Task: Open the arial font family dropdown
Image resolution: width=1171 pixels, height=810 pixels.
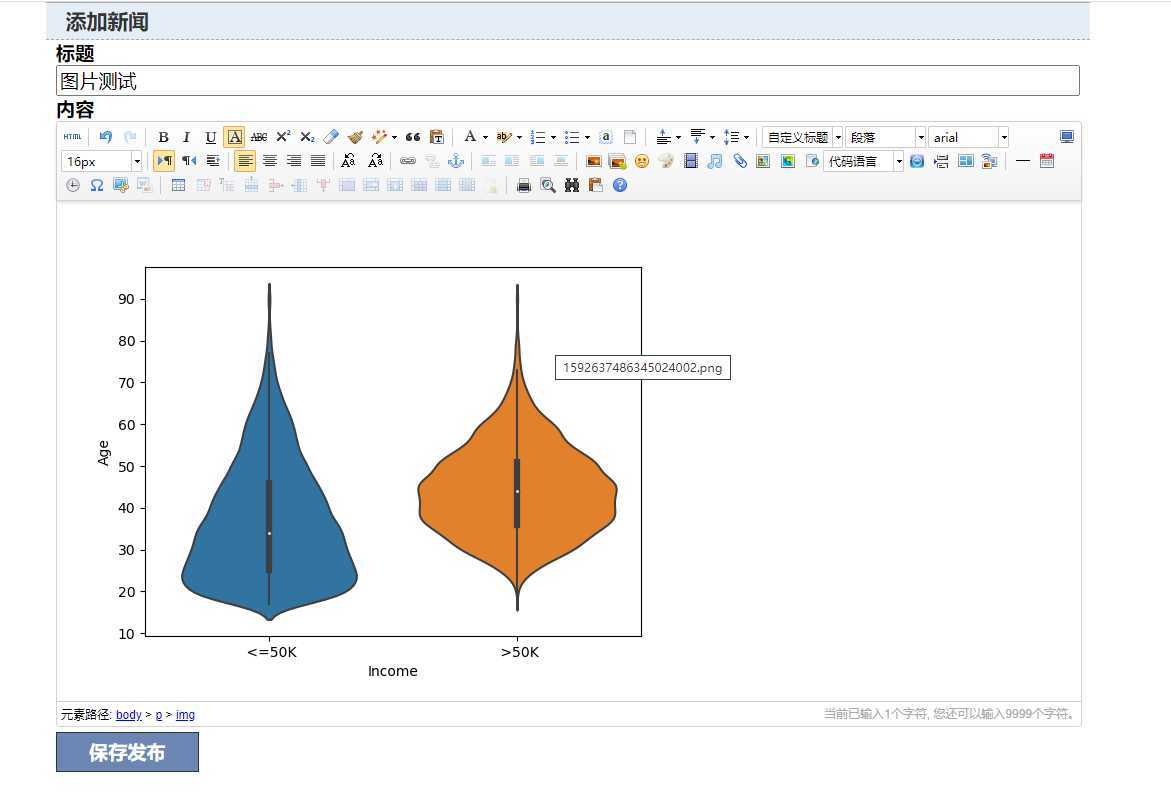Action: [x=968, y=137]
